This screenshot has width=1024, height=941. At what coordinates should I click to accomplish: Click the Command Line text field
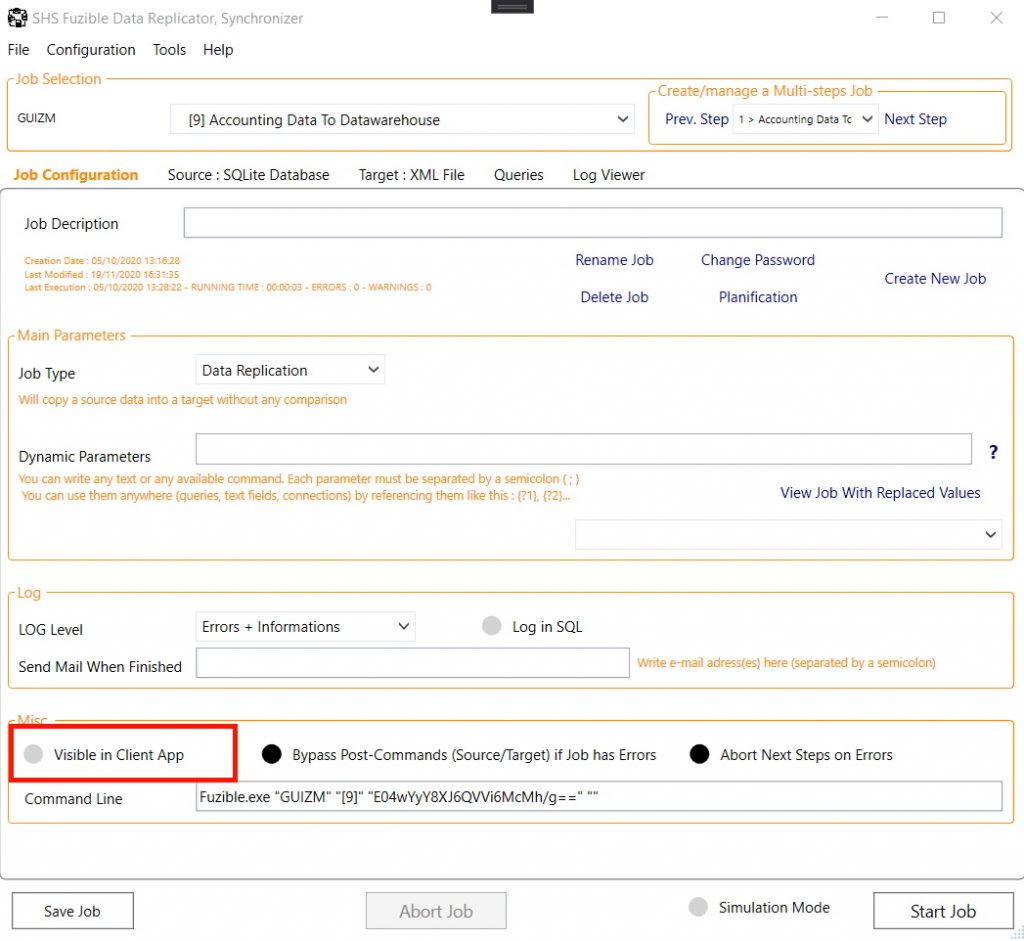point(599,797)
